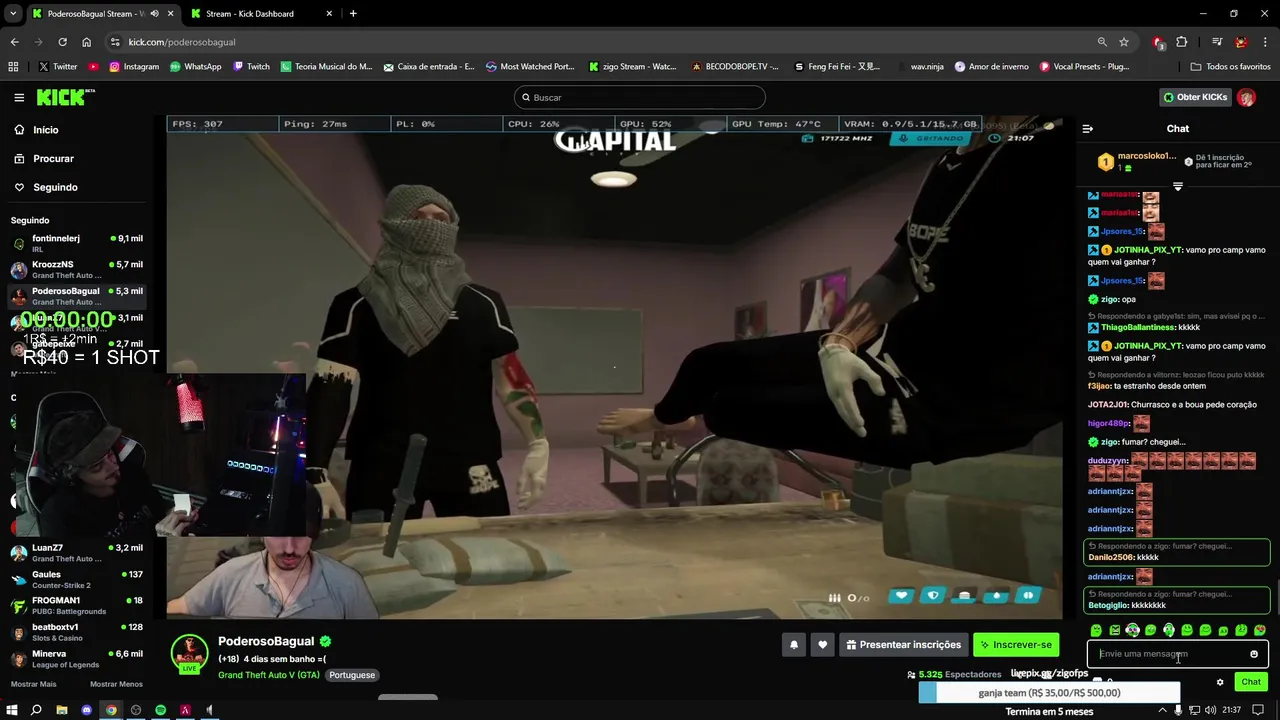Open the Kick hamburger sidebar menu
This screenshot has height=720, width=1280.
pyautogui.click(x=19, y=97)
